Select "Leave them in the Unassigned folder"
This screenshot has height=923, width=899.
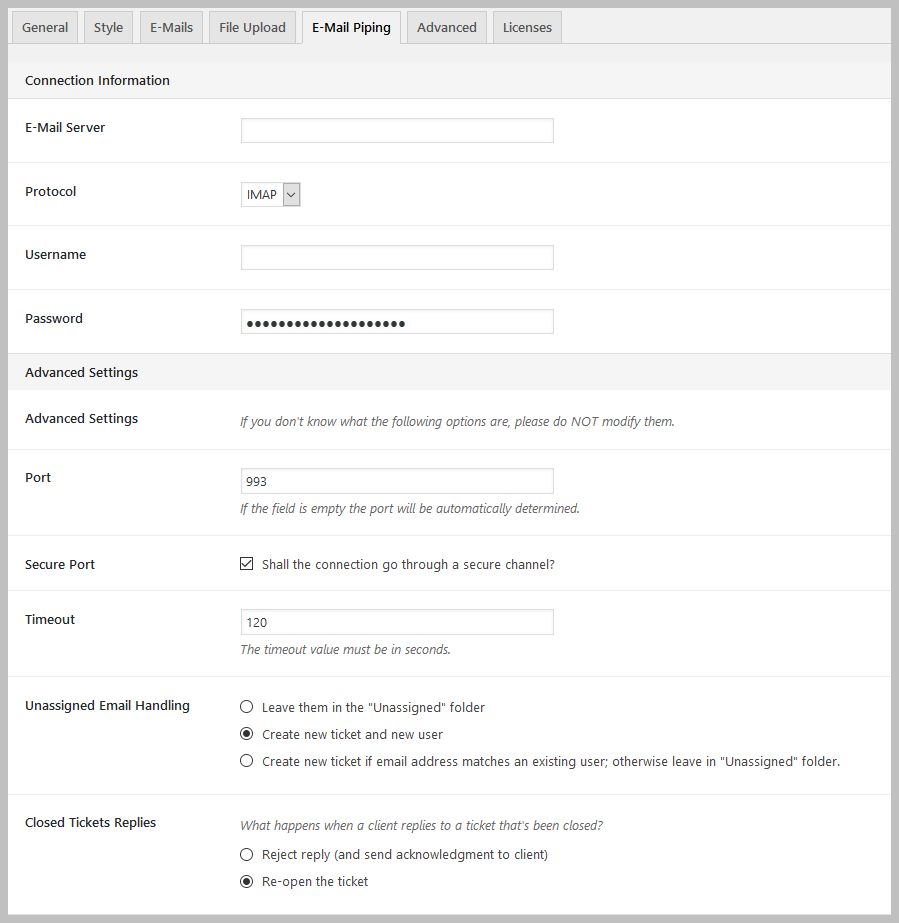tap(246, 706)
